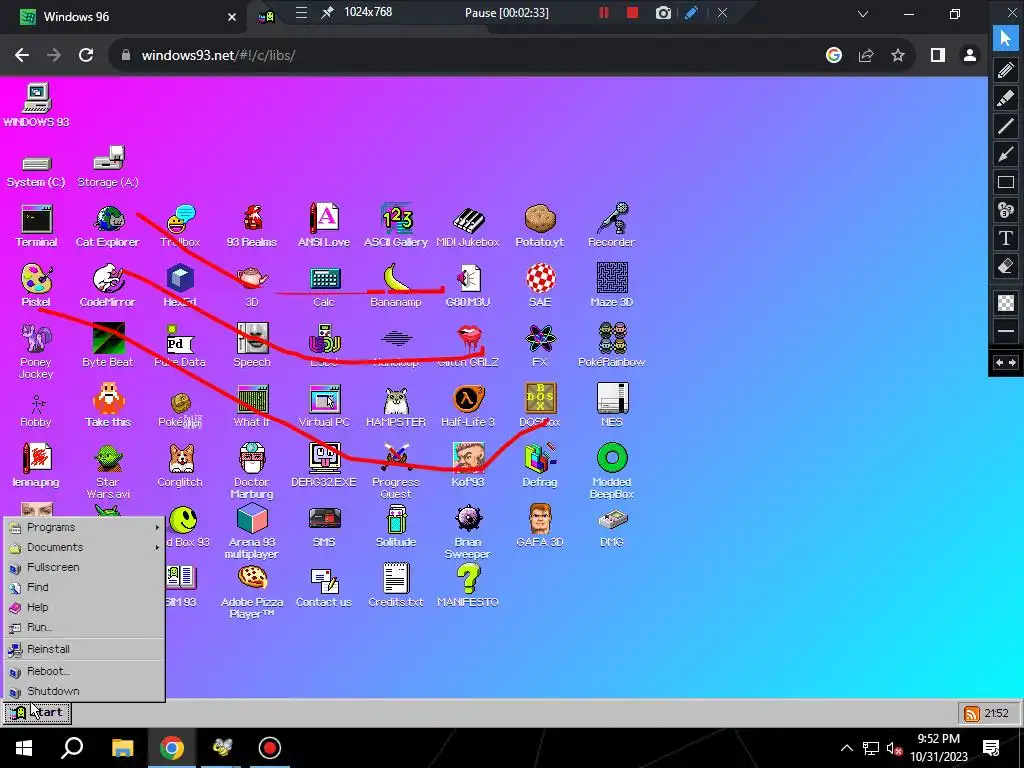Launch Defrag icon
The width and height of the screenshot is (1024, 768).
(539, 466)
